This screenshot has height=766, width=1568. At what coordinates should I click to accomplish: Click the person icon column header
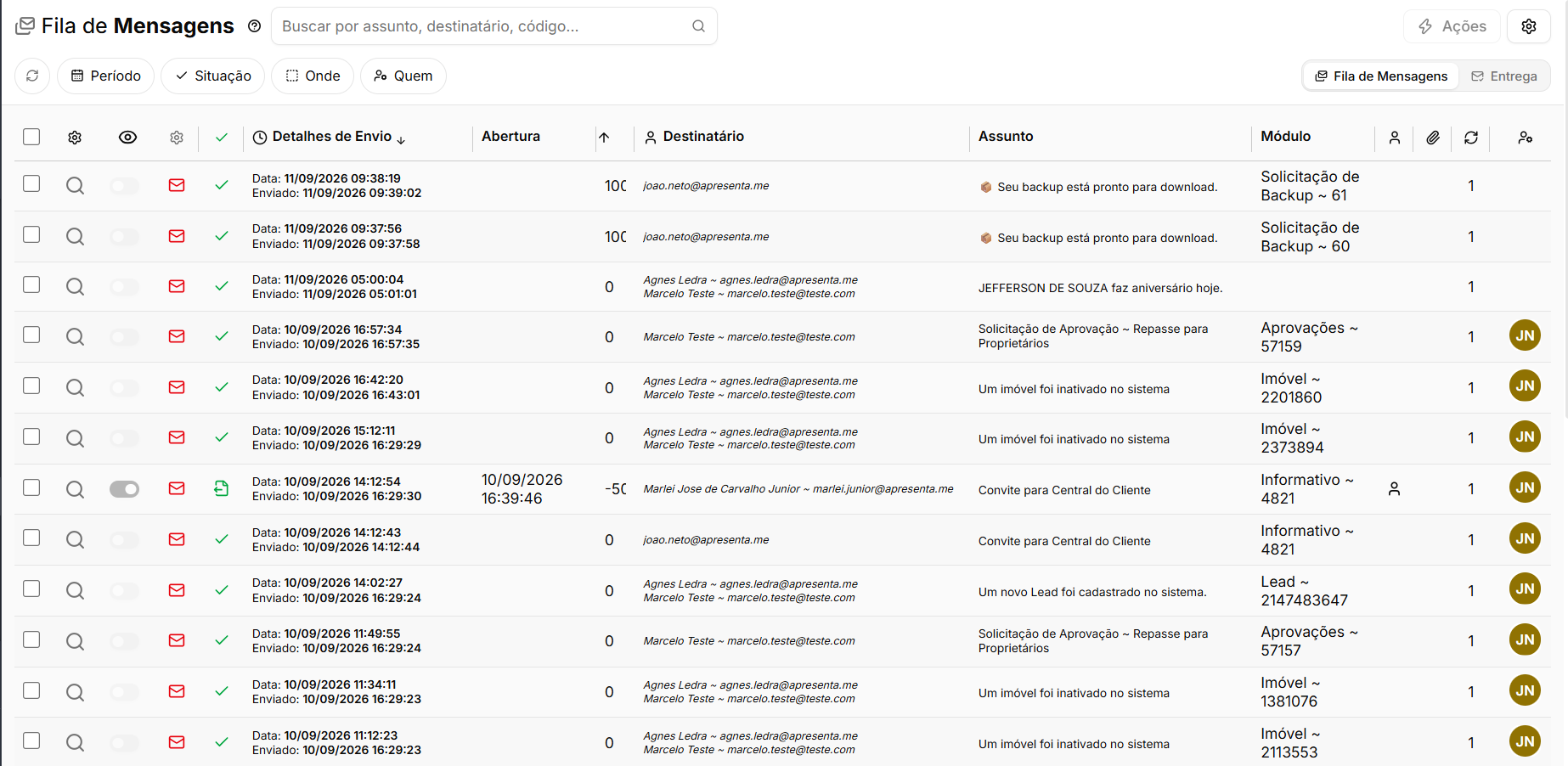1394,138
